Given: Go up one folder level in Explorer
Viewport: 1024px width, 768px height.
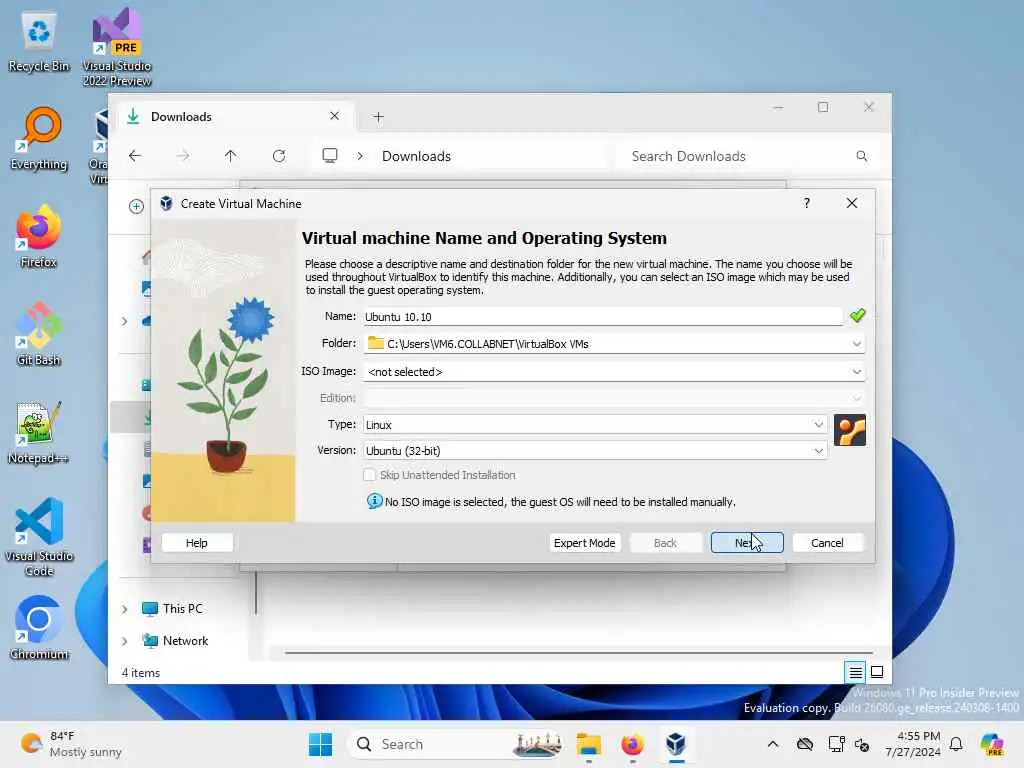Looking at the screenshot, I should click(x=231, y=156).
